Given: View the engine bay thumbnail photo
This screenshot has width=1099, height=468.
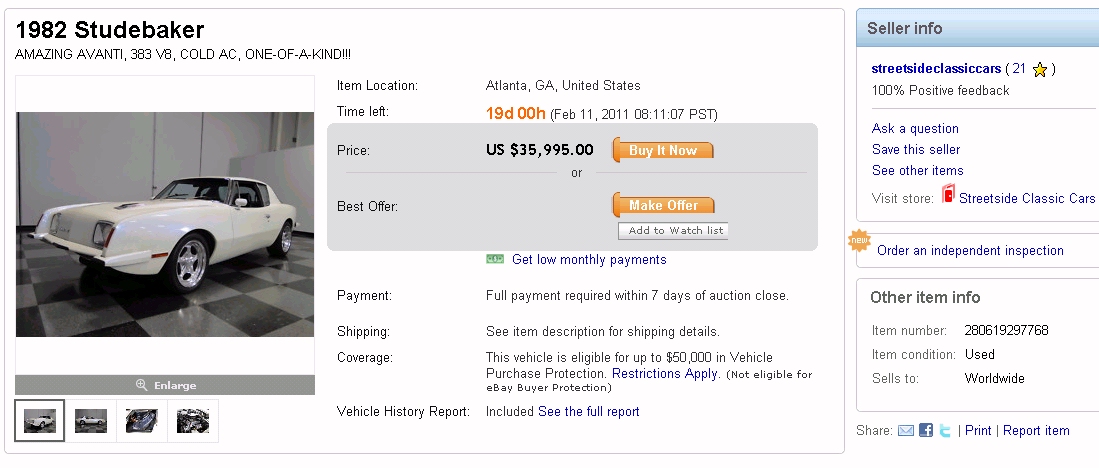Looking at the screenshot, I should (193, 421).
